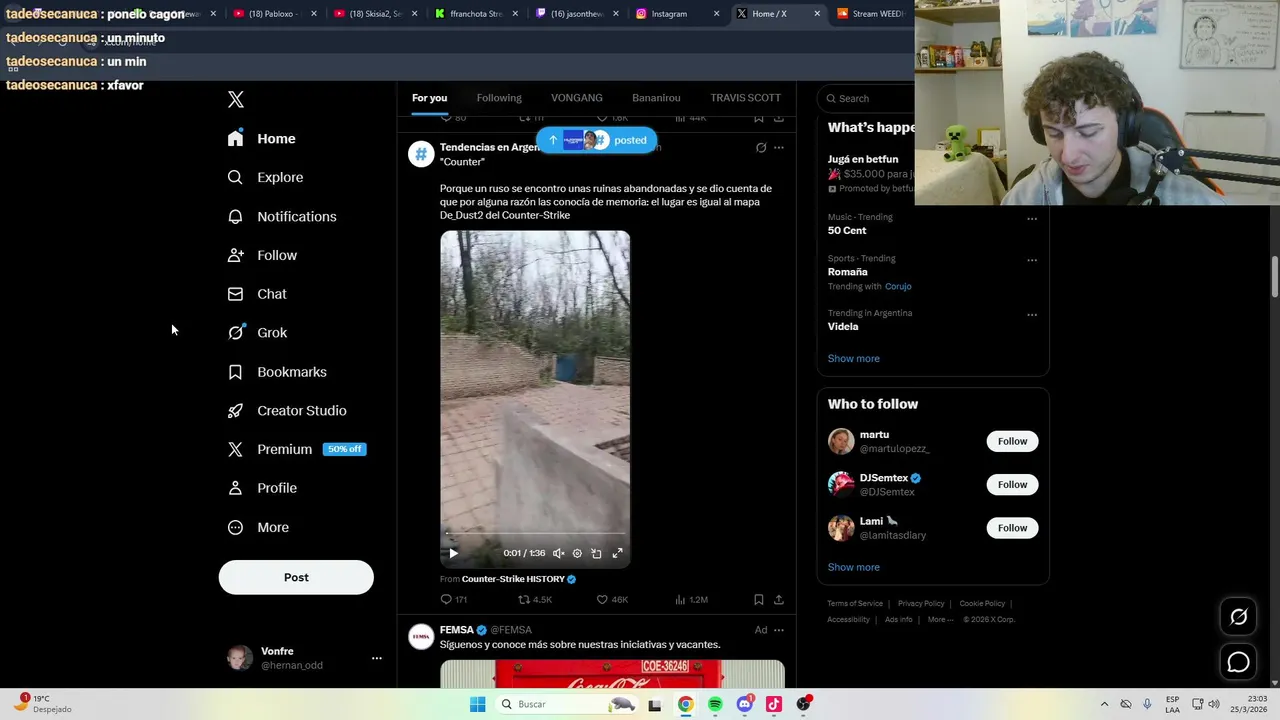Screen dimensions: 1280x720
Task: Expand footer More link
Action: [940, 619]
